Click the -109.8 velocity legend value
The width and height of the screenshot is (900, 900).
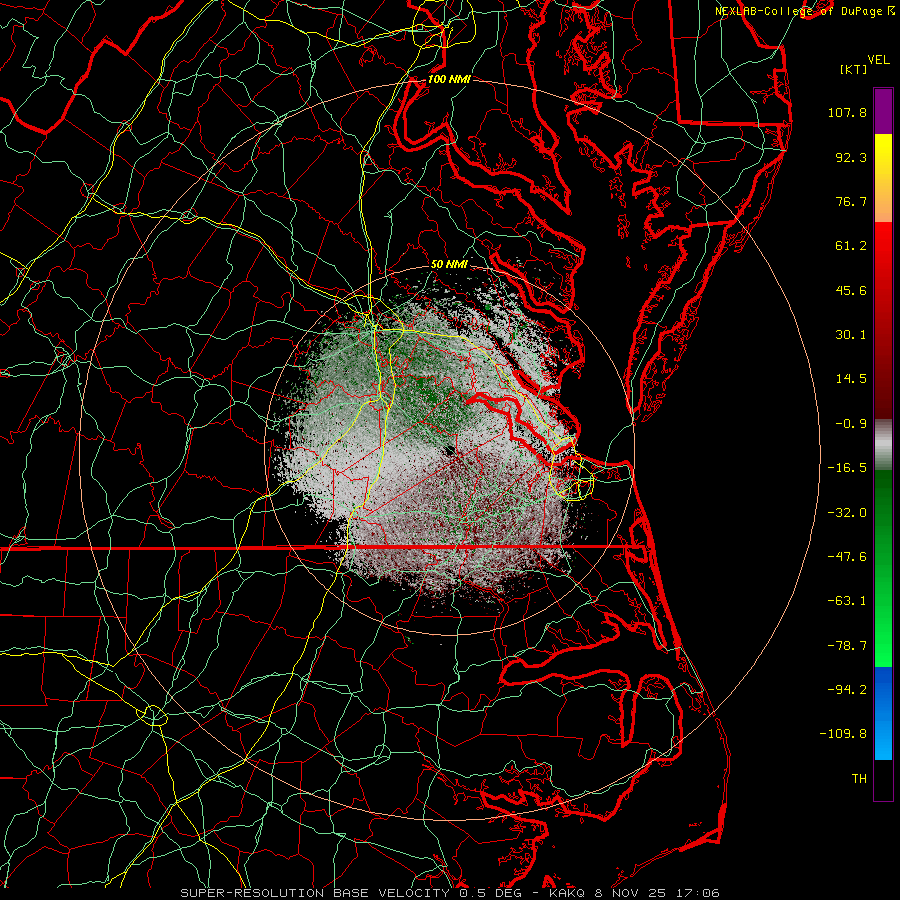coord(843,734)
